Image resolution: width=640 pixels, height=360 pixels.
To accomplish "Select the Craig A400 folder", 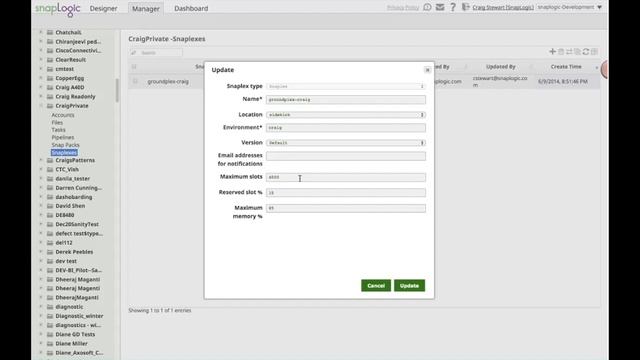I will pyautogui.click(x=70, y=87).
